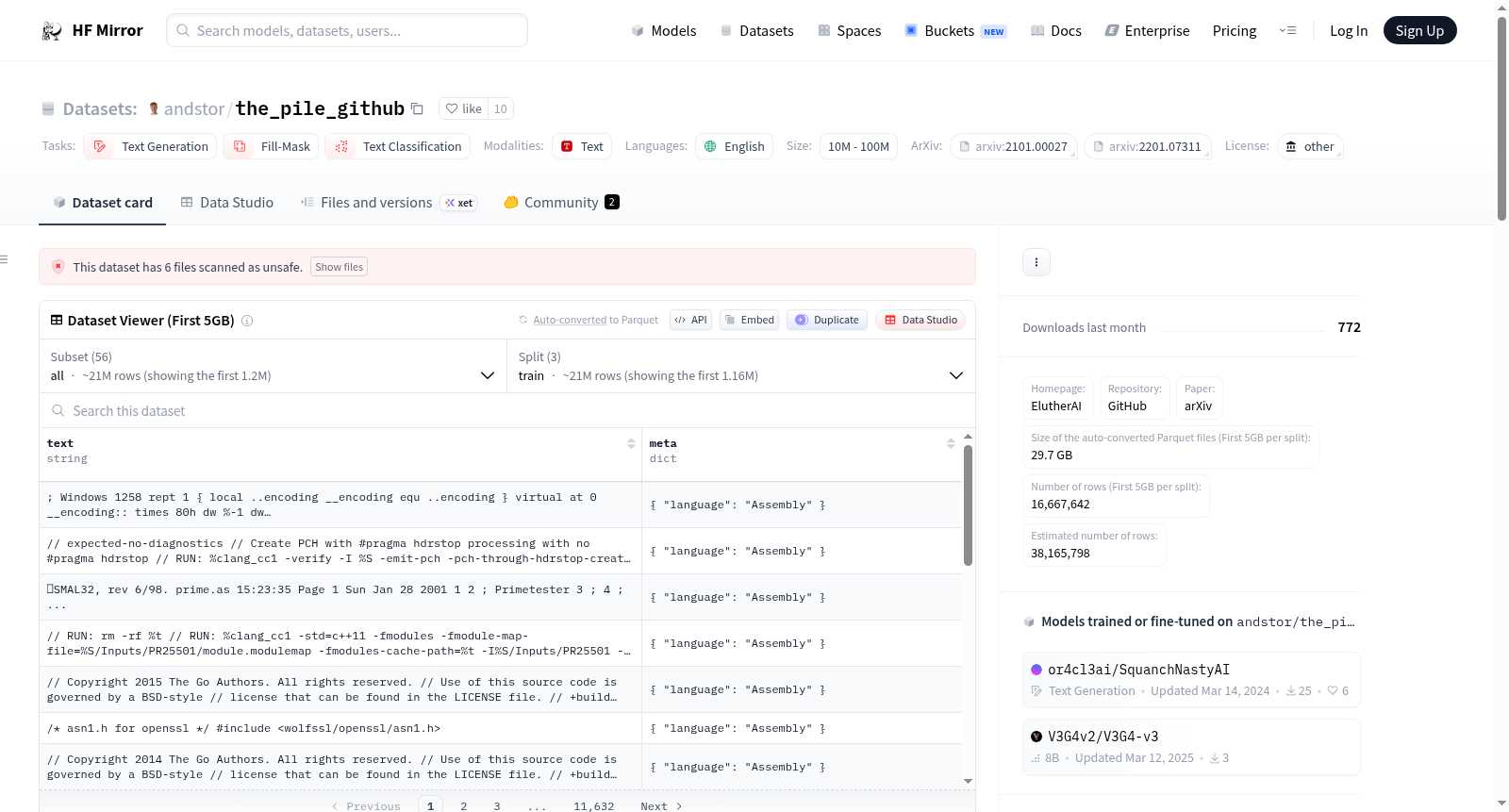Sort the text column
Image resolution: width=1509 pixels, height=812 pixels.
click(x=631, y=443)
